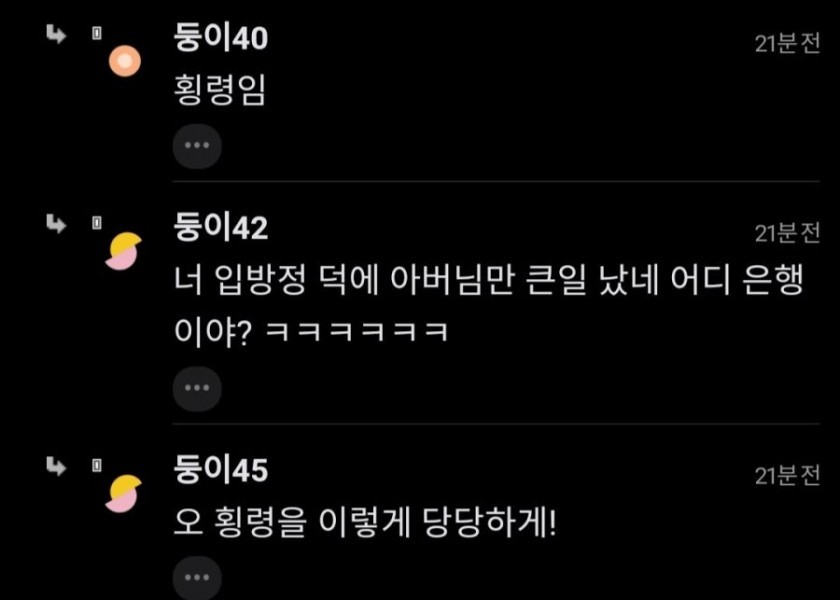Open more options under 둥이42's comment
840x600 pixels.
197,388
